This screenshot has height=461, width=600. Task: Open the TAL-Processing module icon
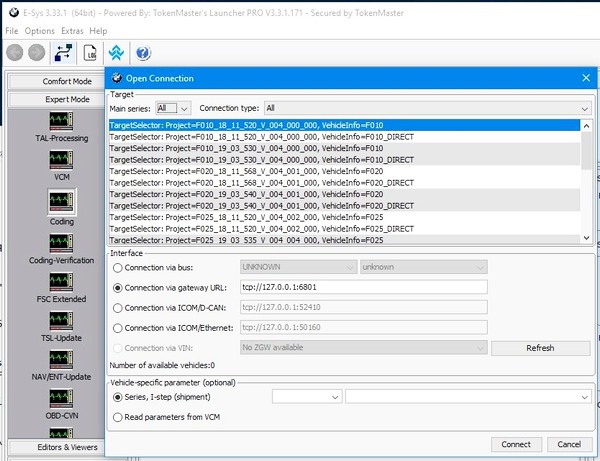pyautogui.click(x=61, y=120)
